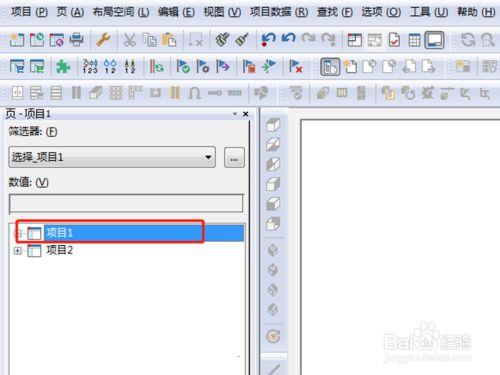Image resolution: width=500 pixels, height=375 pixels.
Task: Toggle the grid display icon
Action: [x=414, y=40]
